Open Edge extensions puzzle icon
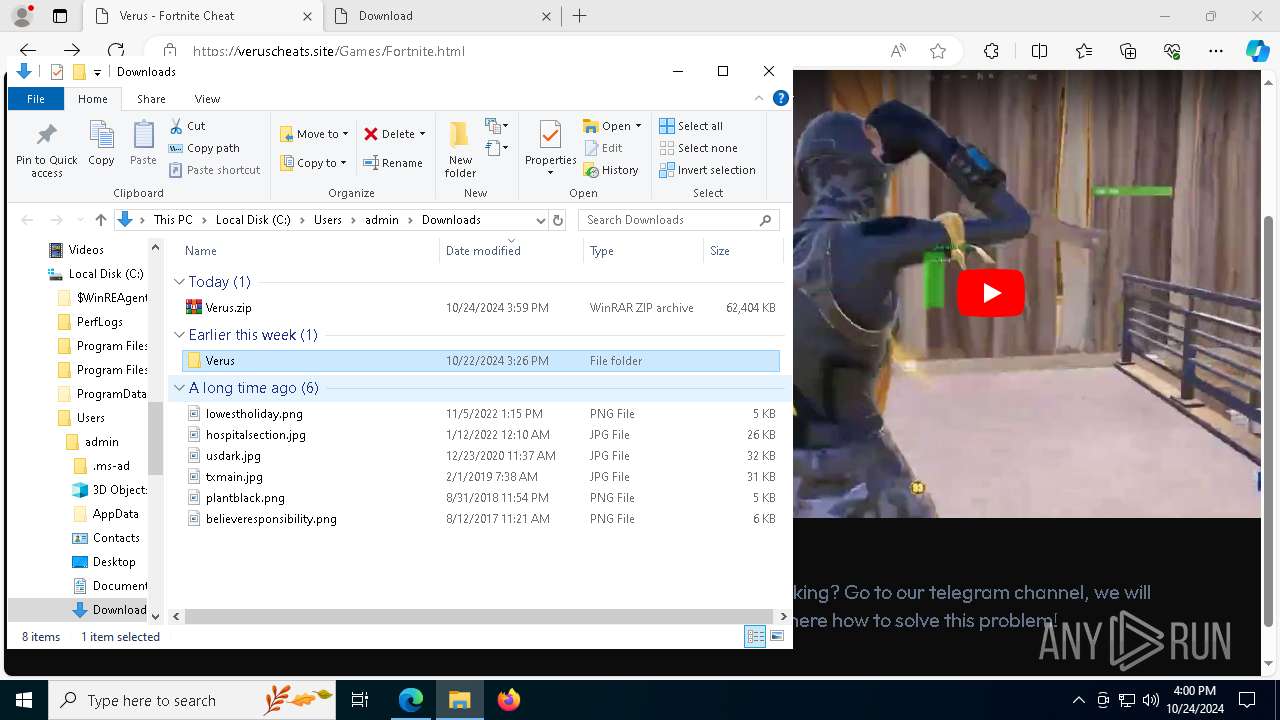The height and width of the screenshot is (720, 1280). pos(991,51)
